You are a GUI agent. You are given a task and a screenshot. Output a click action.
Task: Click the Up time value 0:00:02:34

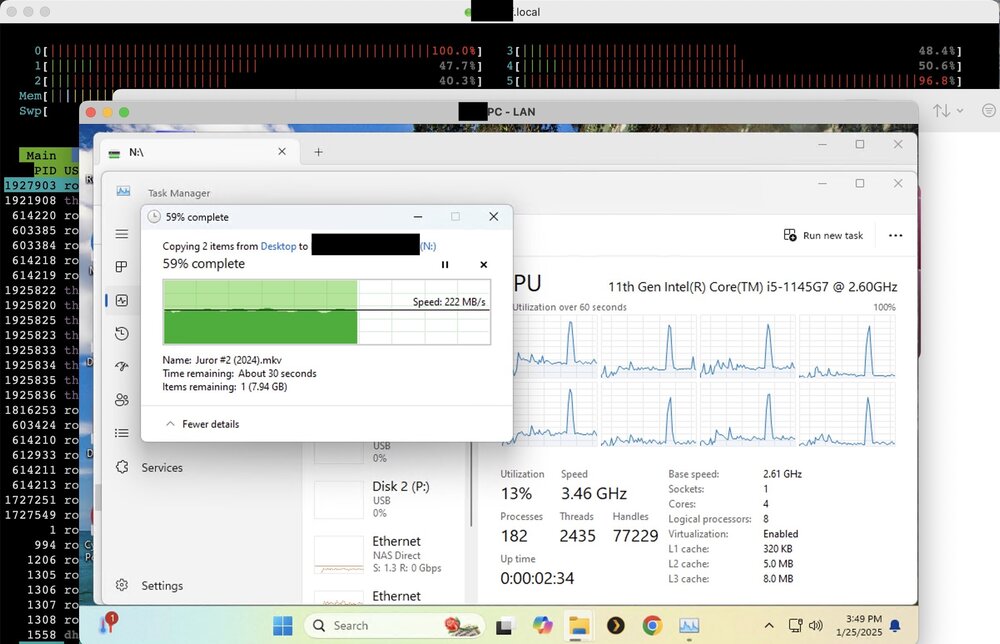(537, 578)
